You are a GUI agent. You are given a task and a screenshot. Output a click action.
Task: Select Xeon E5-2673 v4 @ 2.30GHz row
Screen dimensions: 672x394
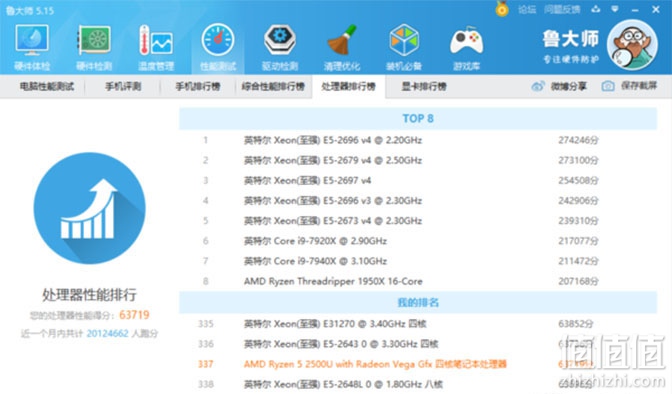click(418, 221)
